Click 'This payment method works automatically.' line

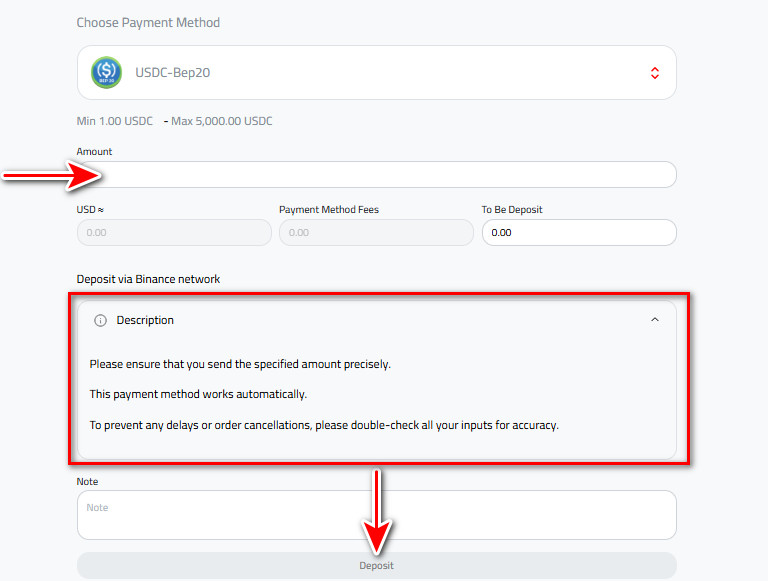(x=198, y=394)
